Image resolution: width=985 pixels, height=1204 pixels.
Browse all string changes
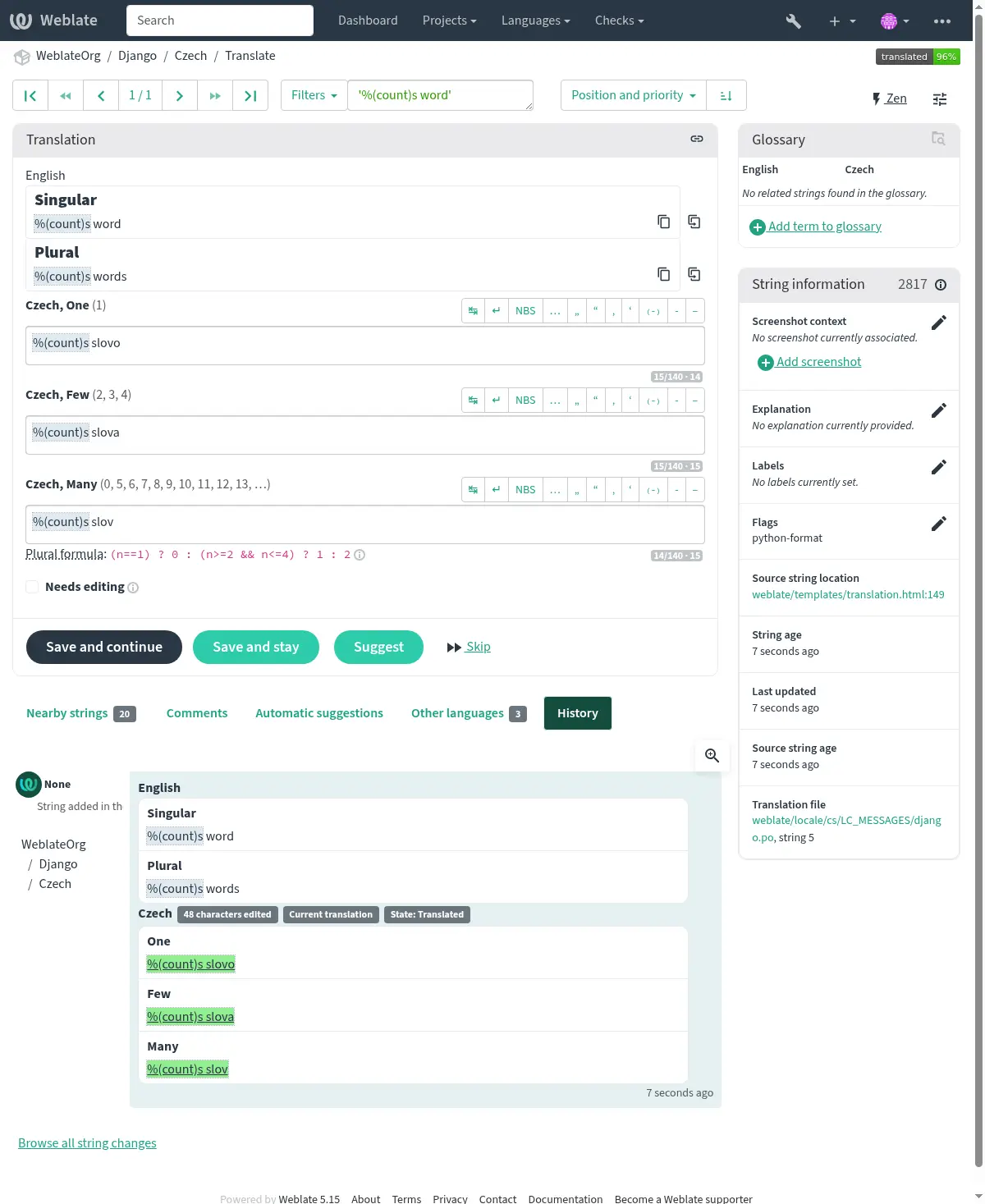[87, 1143]
